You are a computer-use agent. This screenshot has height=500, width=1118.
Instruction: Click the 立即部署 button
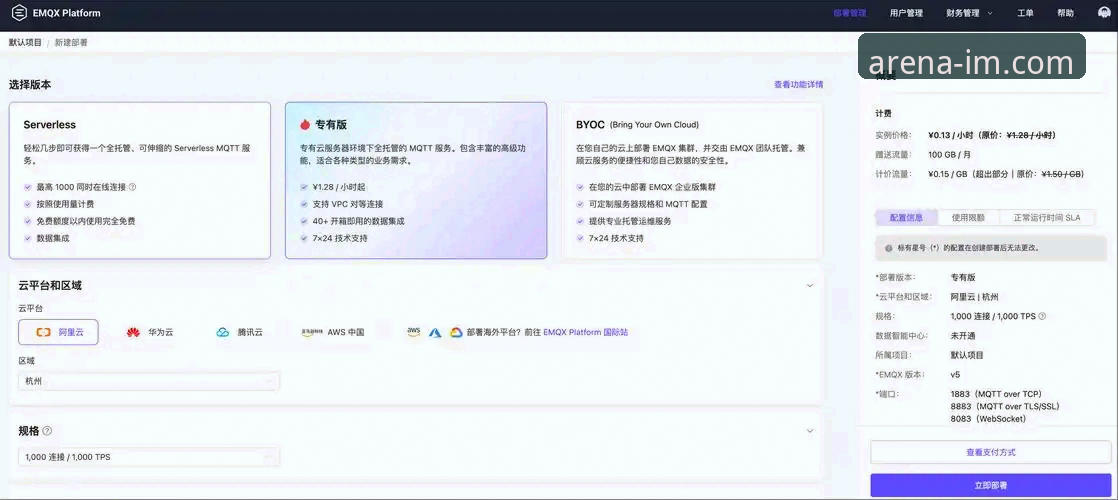pos(990,485)
